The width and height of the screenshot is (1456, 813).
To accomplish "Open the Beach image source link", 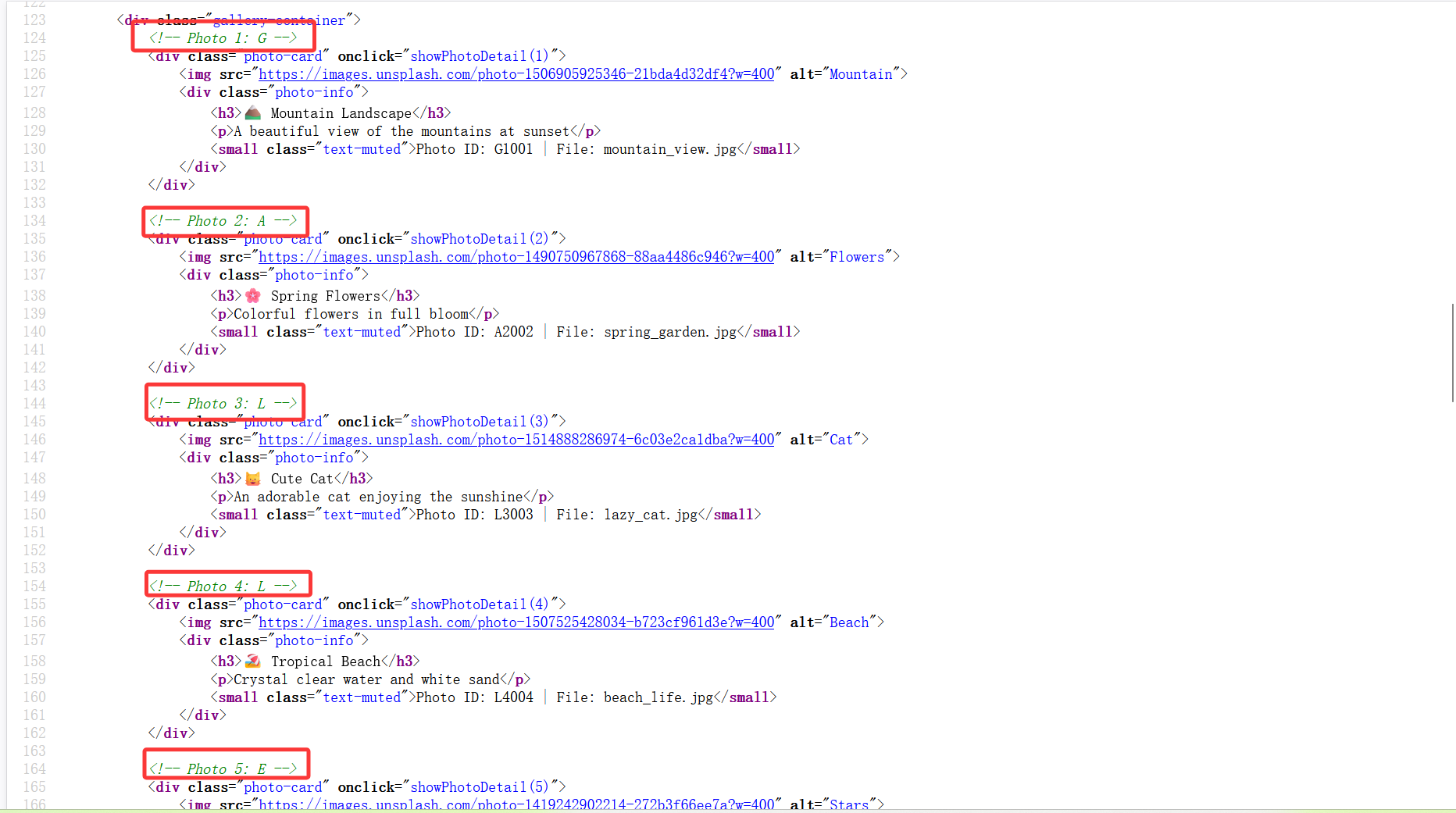I will coord(516,622).
